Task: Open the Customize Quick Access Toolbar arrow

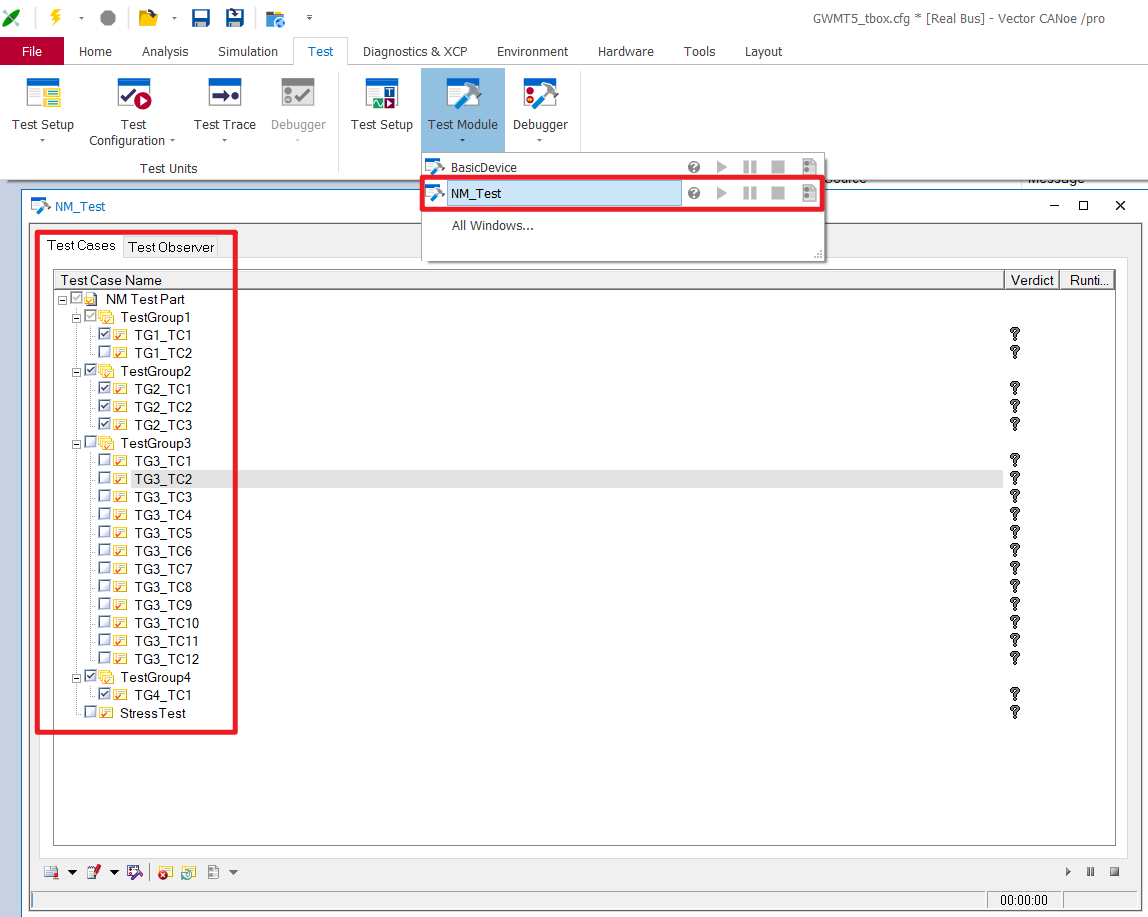Action: tap(310, 18)
